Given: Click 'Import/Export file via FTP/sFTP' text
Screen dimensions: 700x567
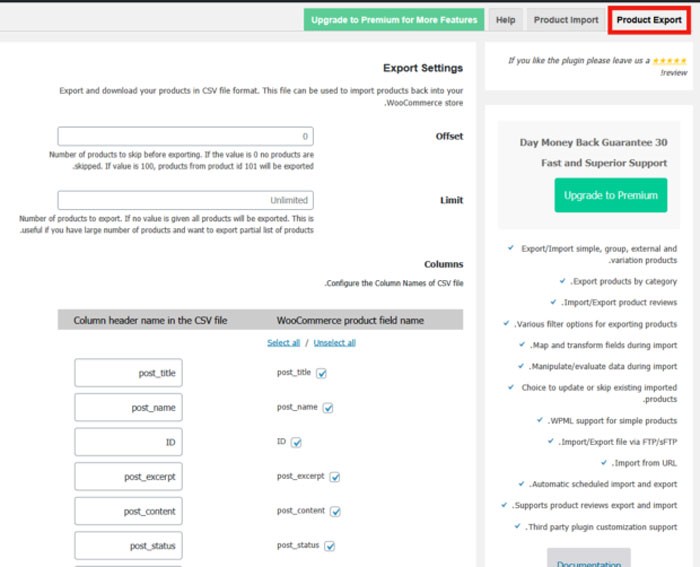Looking at the screenshot, I should (618, 442).
